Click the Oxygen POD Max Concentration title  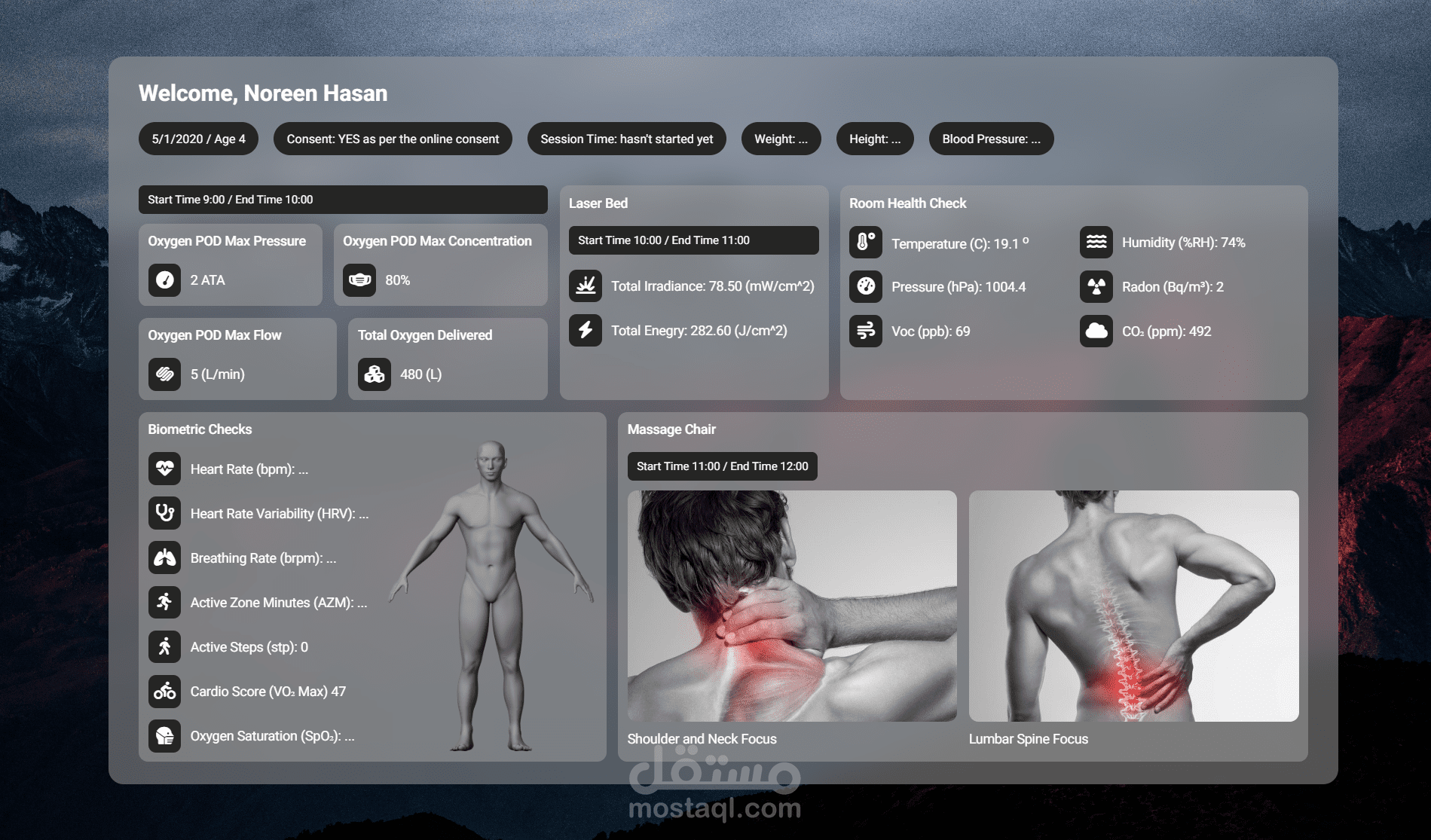tap(437, 241)
